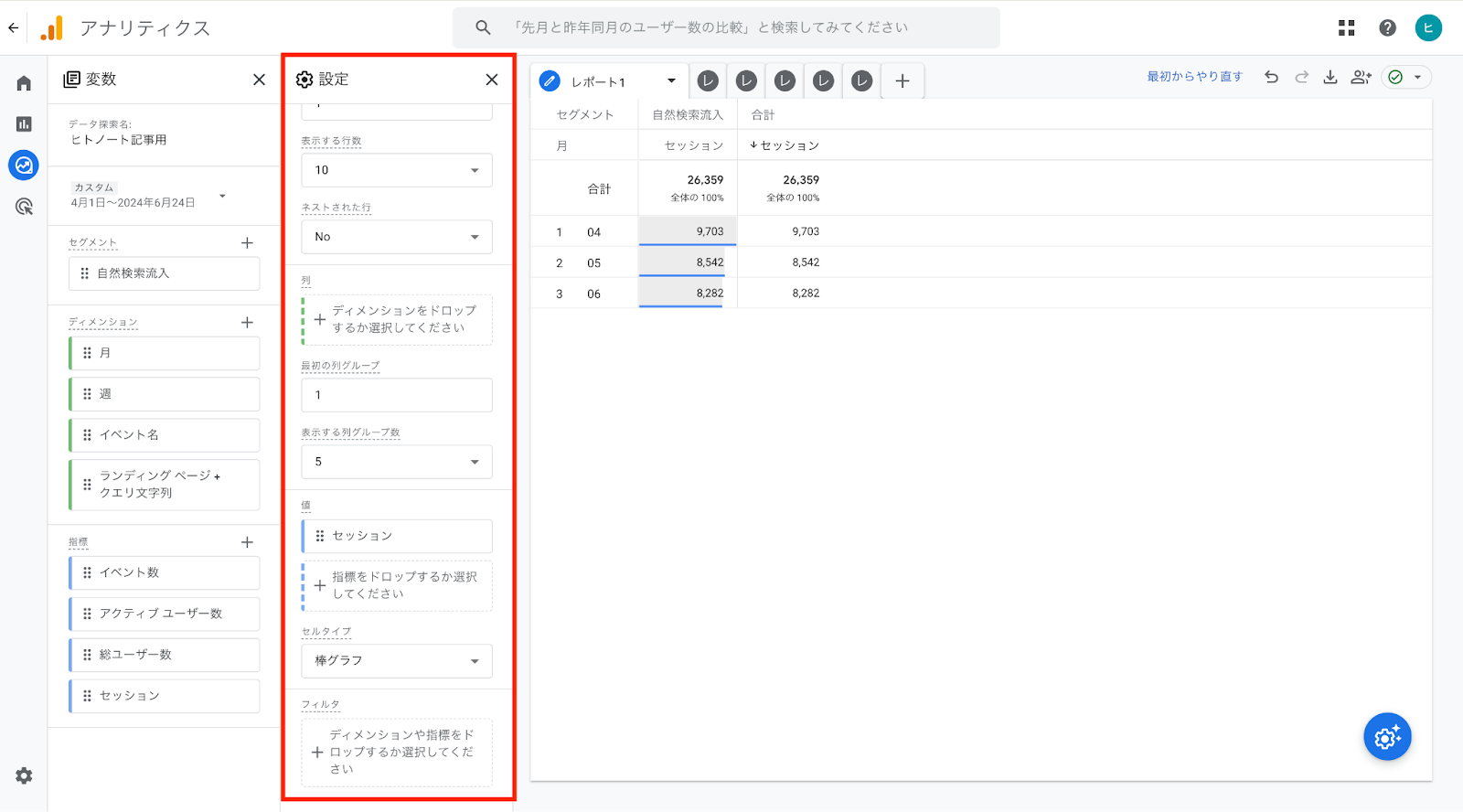Select the 自然検索流入 segment chip
This screenshot has height=812, width=1463.
click(x=165, y=273)
